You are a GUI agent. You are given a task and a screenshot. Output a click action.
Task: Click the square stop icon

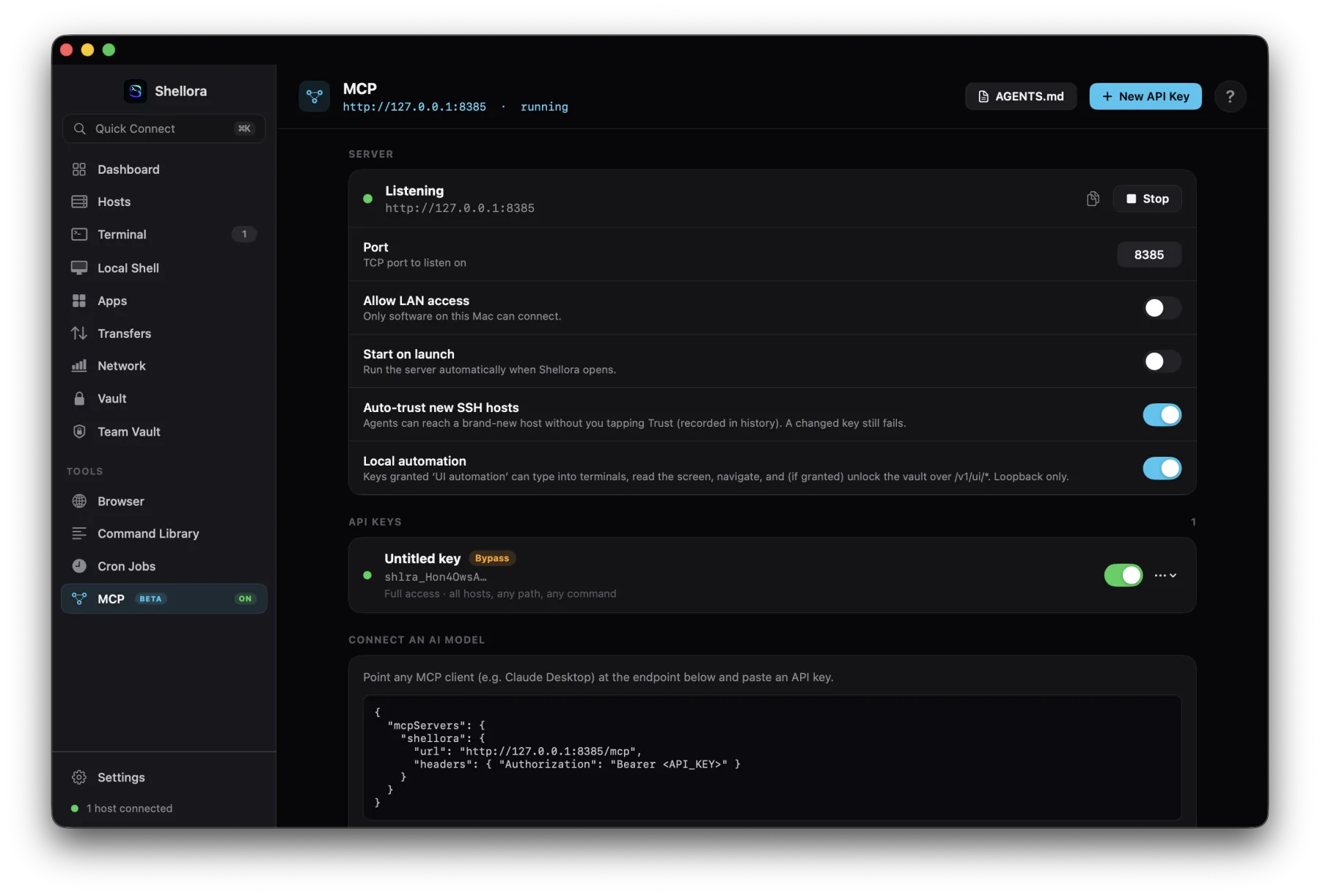click(x=1131, y=199)
